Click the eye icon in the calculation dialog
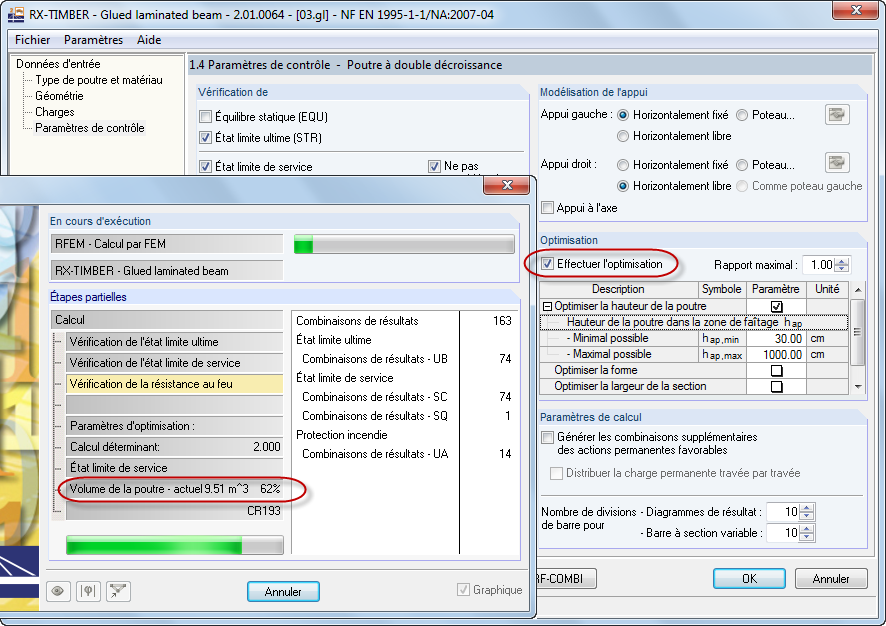 [58, 591]
